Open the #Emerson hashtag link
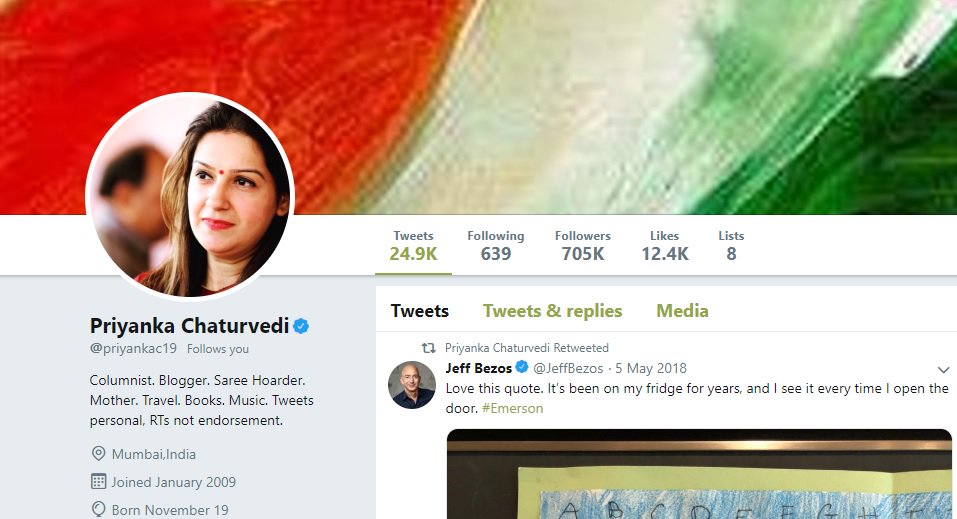 coord(512,408)
